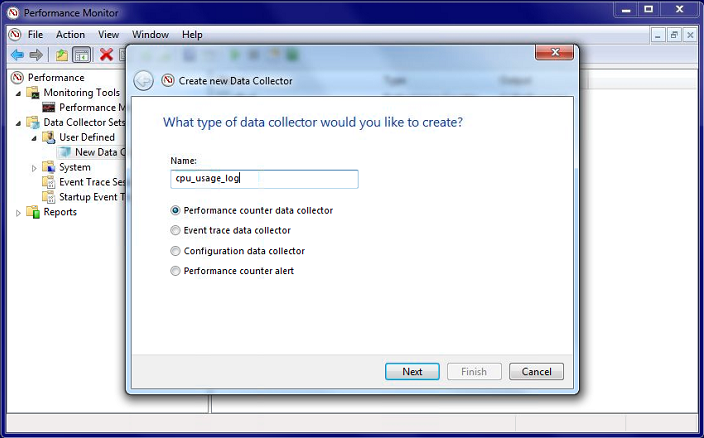Collapse the Data Collector Sets node
704x438 pixels.
tap(18, 123)
